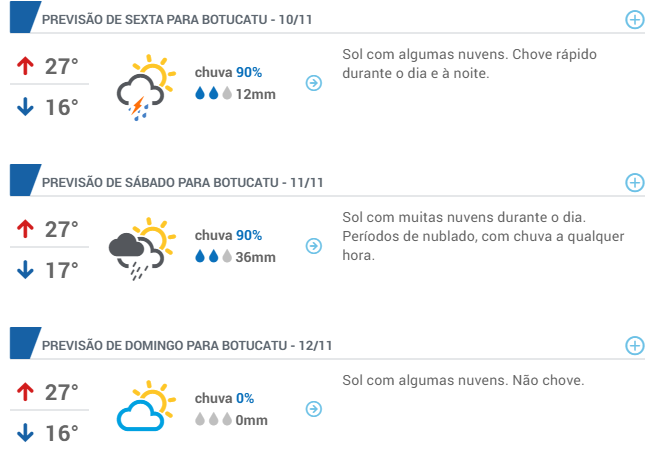Click Friday's raindrop intensity icons by 12mm
This screenshot has width=665, height=463.
213,93
